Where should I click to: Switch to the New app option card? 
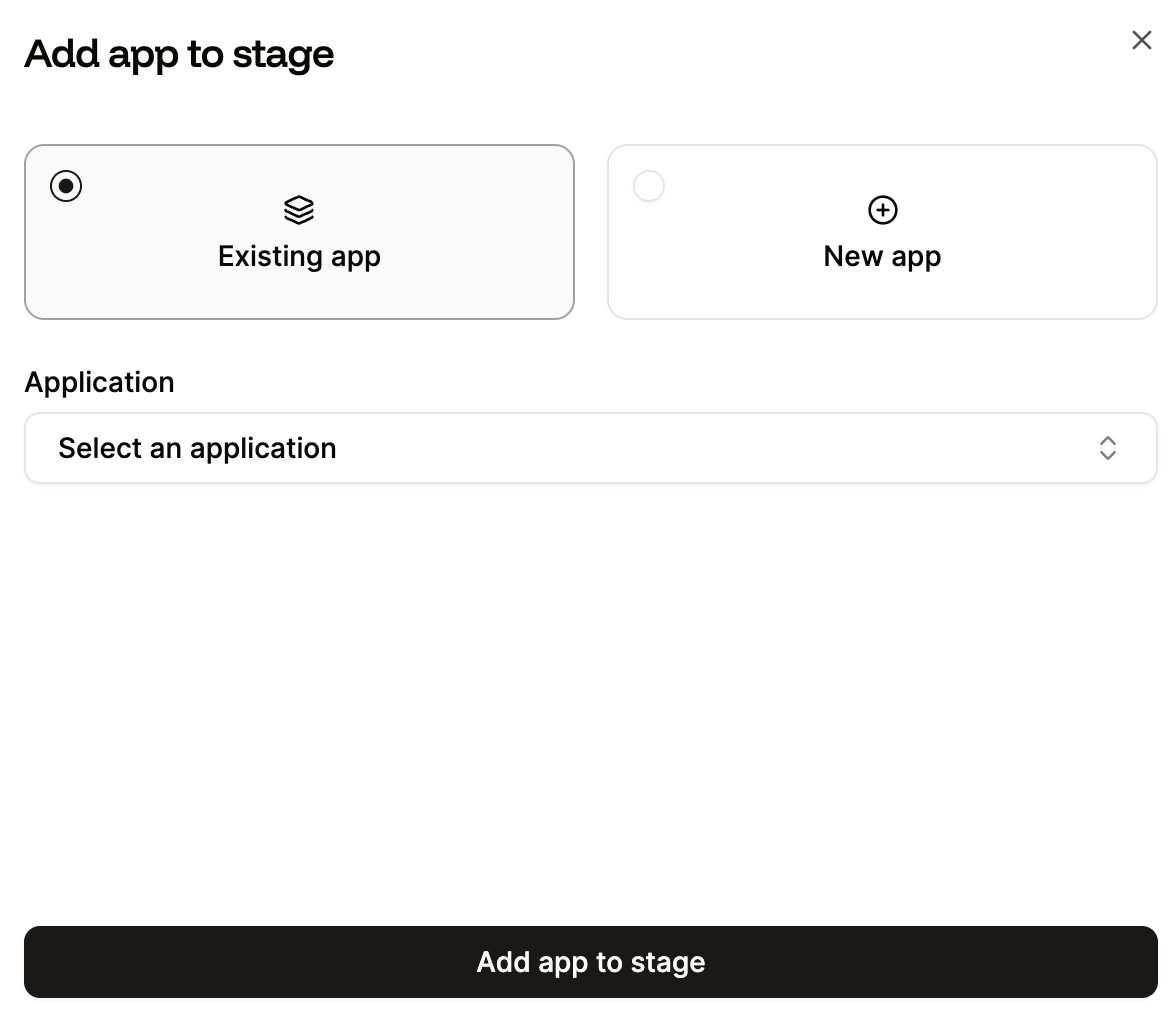[882, 232]
